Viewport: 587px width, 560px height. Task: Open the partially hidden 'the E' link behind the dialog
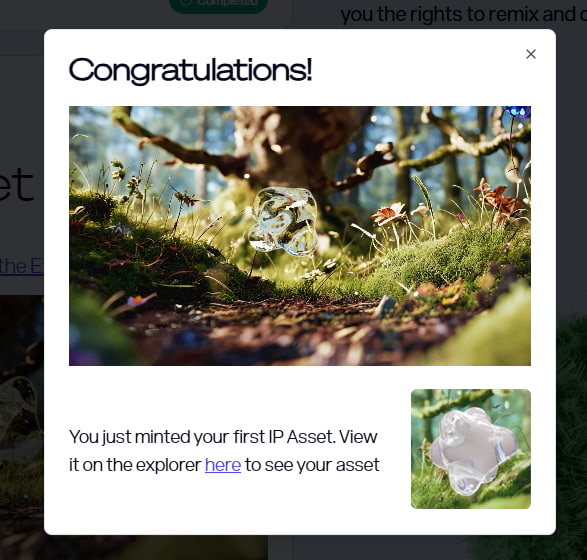(x=22, y=267)
